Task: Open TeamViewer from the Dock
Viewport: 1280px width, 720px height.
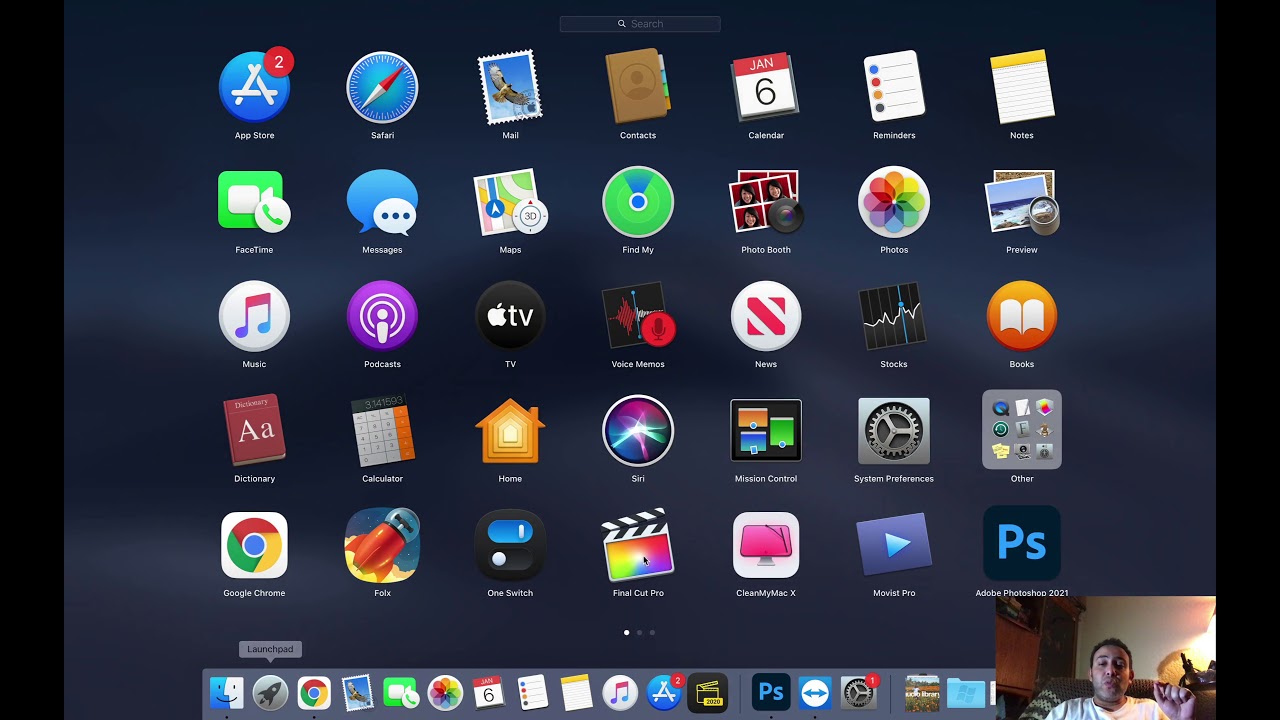Action: (815, 693)
